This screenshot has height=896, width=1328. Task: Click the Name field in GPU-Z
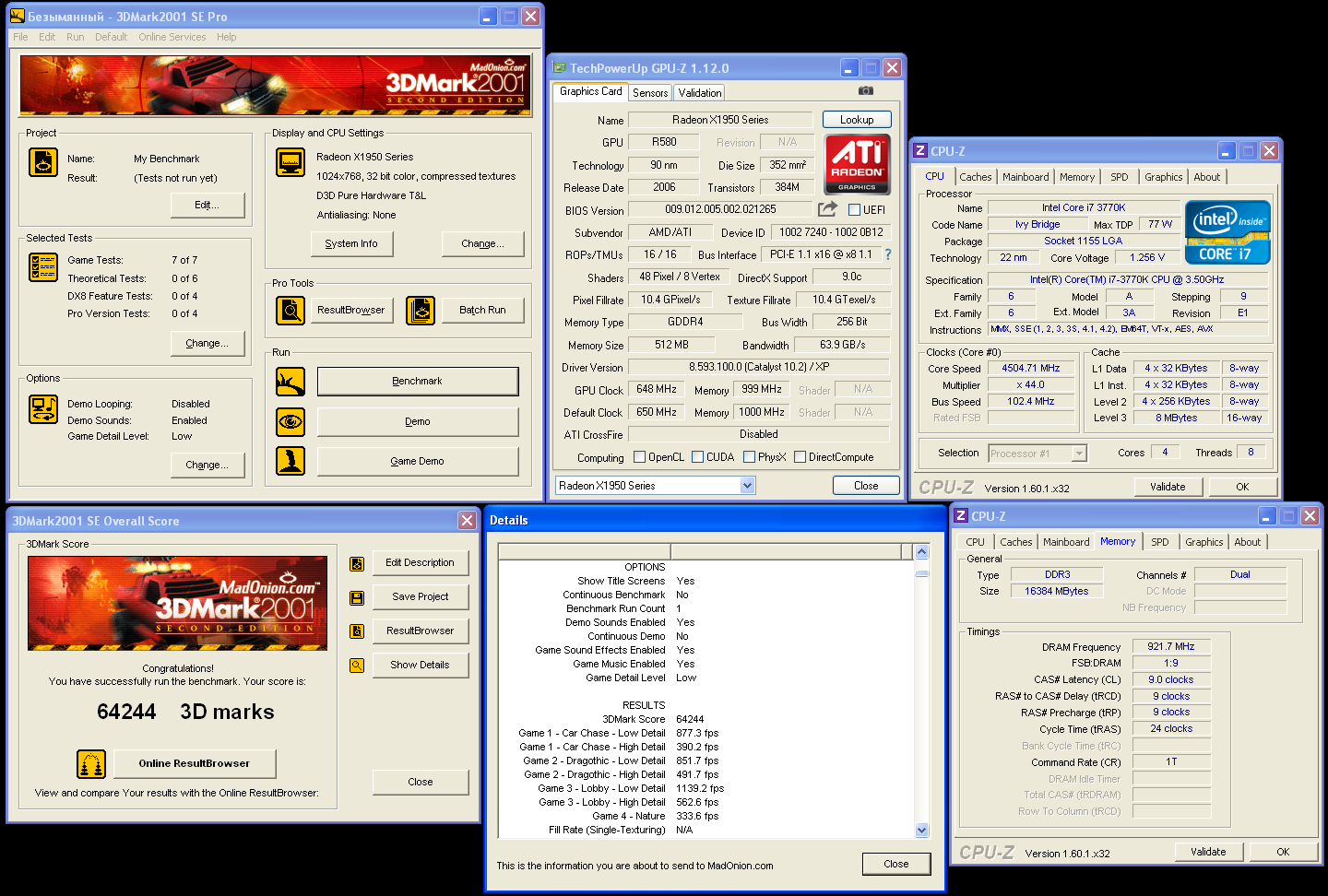pyautogui.click(x=720, y=120)
